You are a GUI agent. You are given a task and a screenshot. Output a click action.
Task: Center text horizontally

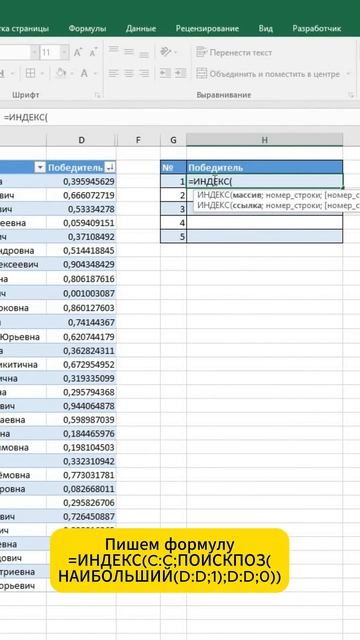click(x=129, y=73)
